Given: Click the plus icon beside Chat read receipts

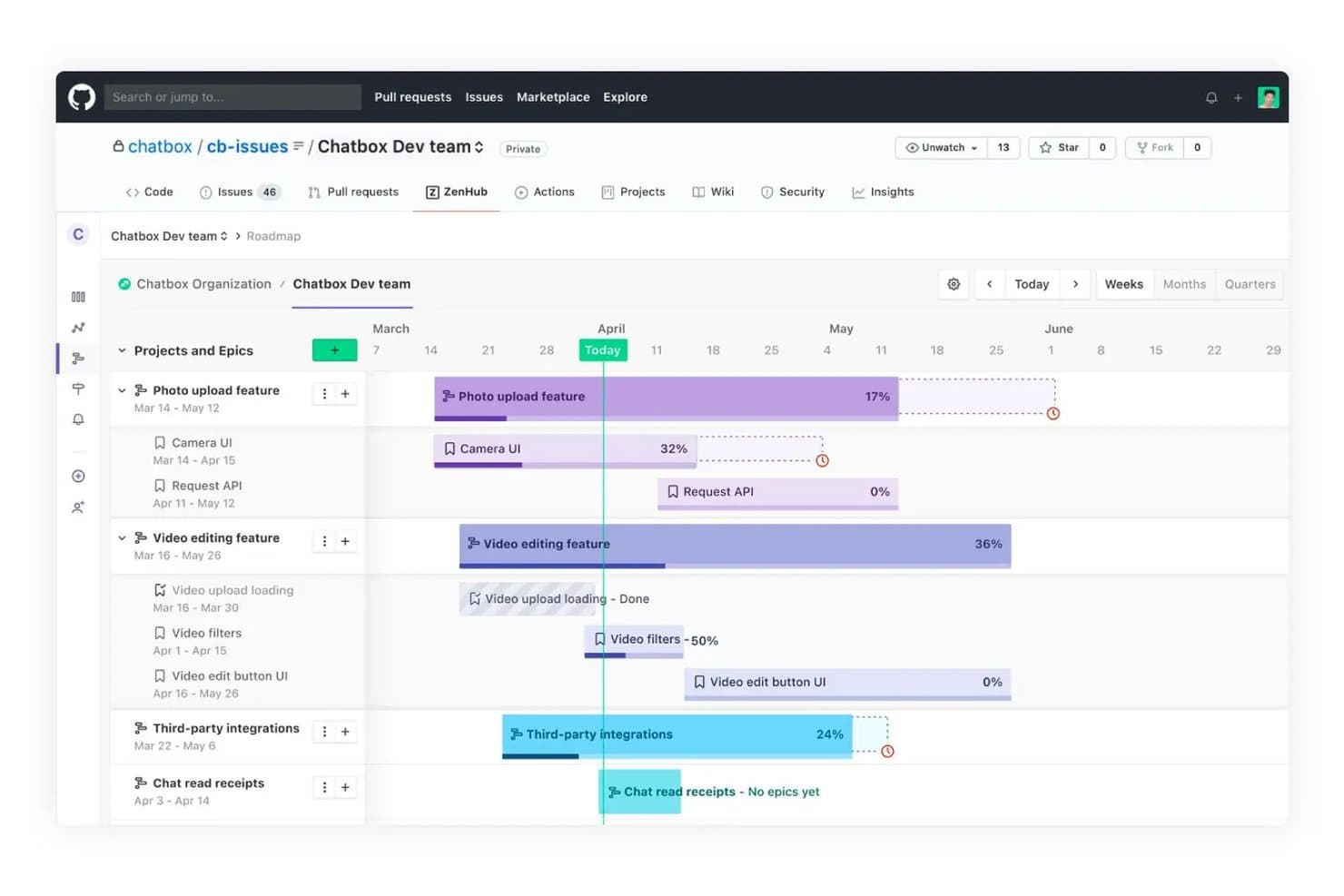Looking at the screenshot, I should click(x=345, y=787).
